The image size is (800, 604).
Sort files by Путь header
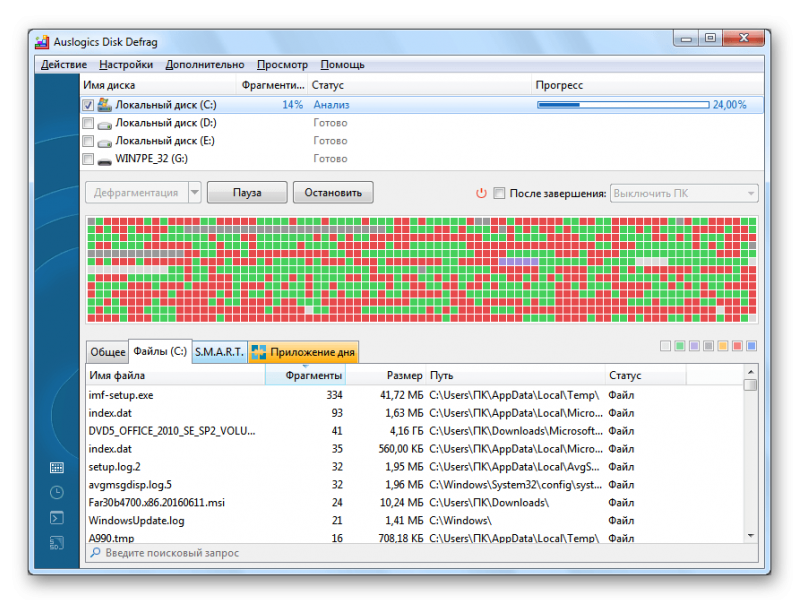515,375
